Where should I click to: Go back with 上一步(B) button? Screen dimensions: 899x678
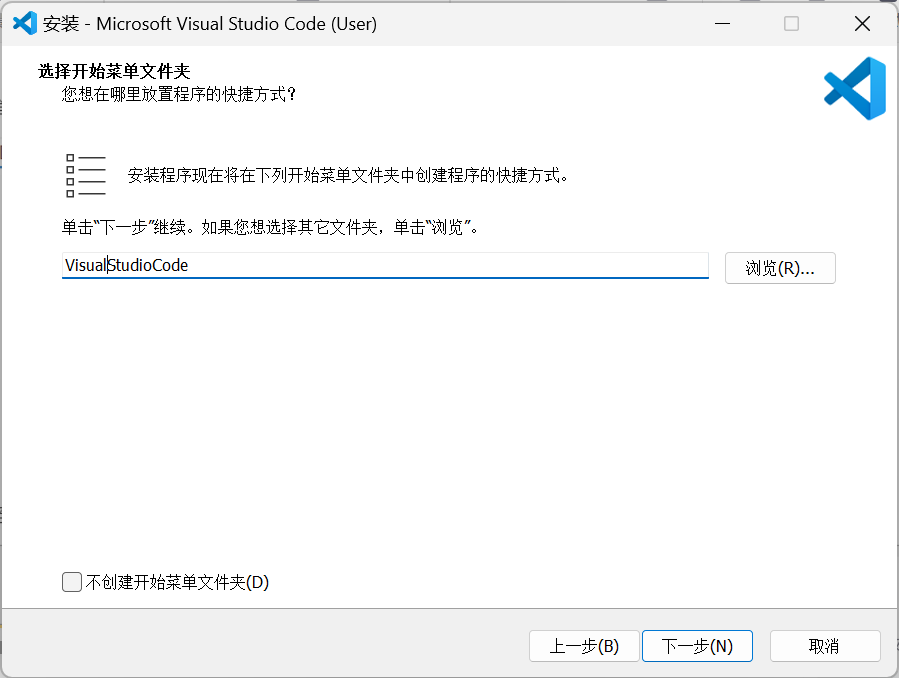coord(584,646)
